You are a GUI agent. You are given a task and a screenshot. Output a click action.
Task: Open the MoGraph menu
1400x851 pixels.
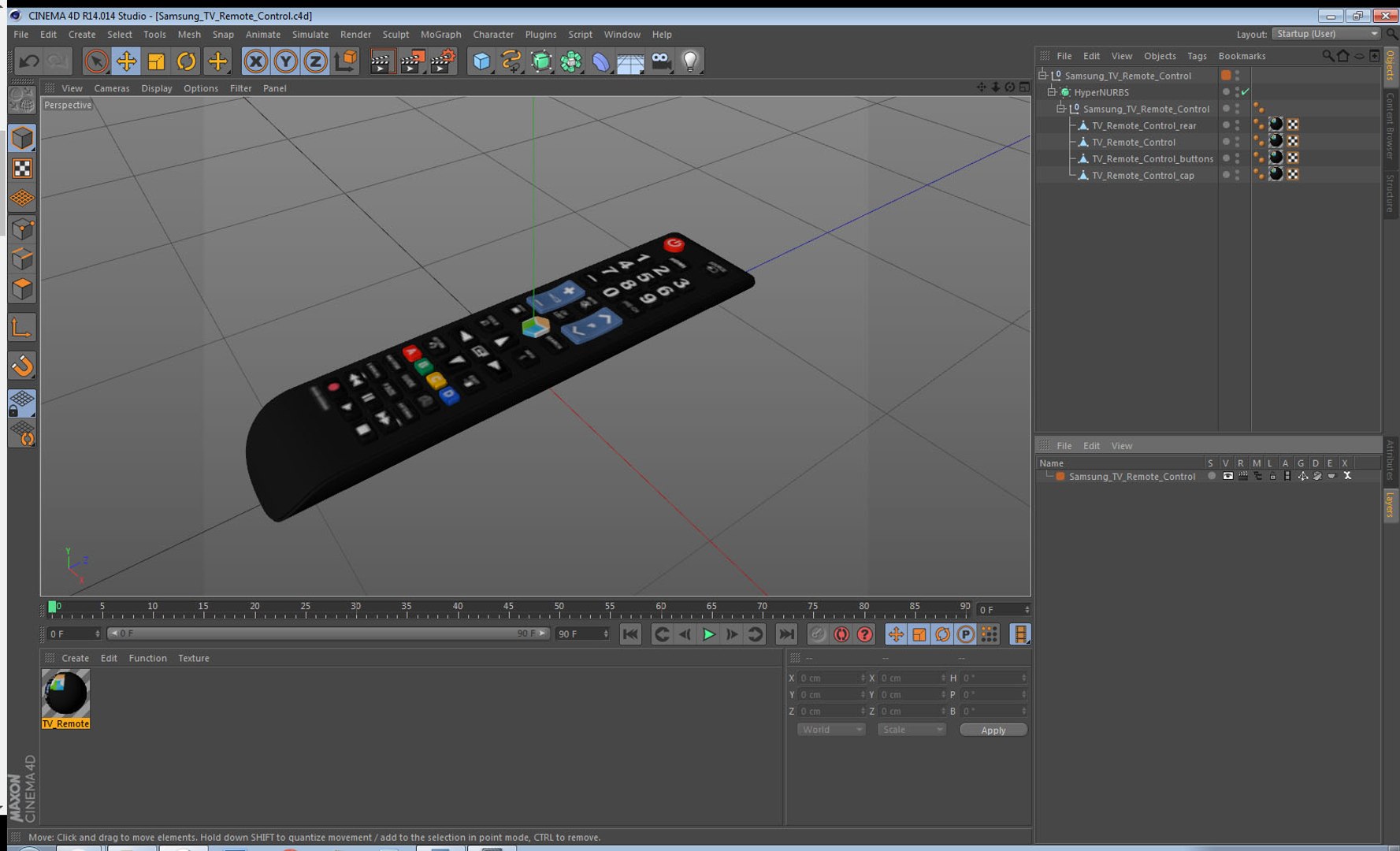(440, 35)
